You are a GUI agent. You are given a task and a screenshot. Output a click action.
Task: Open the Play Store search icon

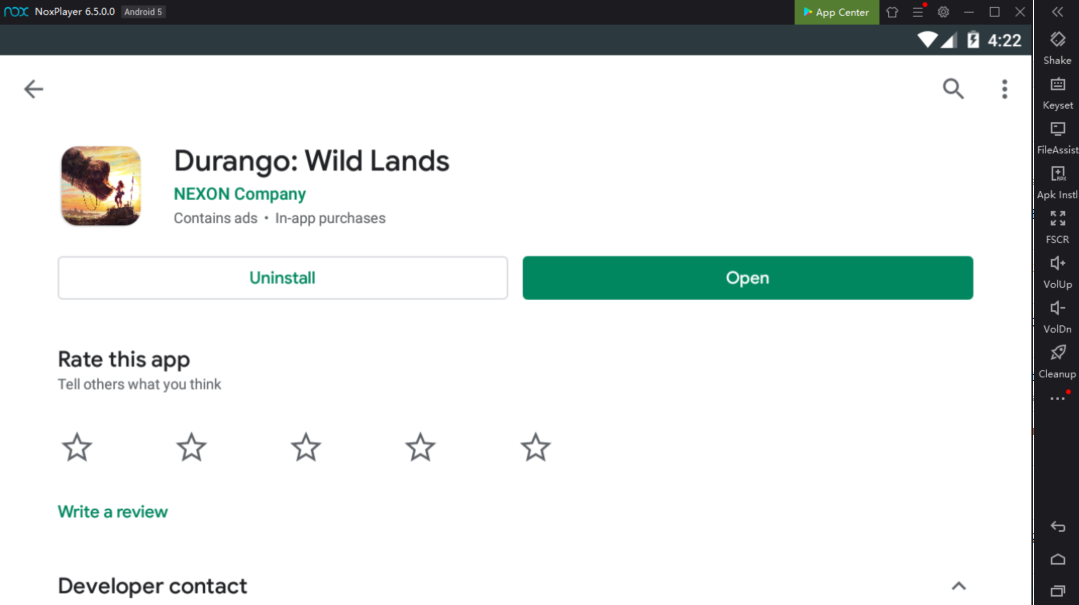pyautogui.click(x=953, y=89)
